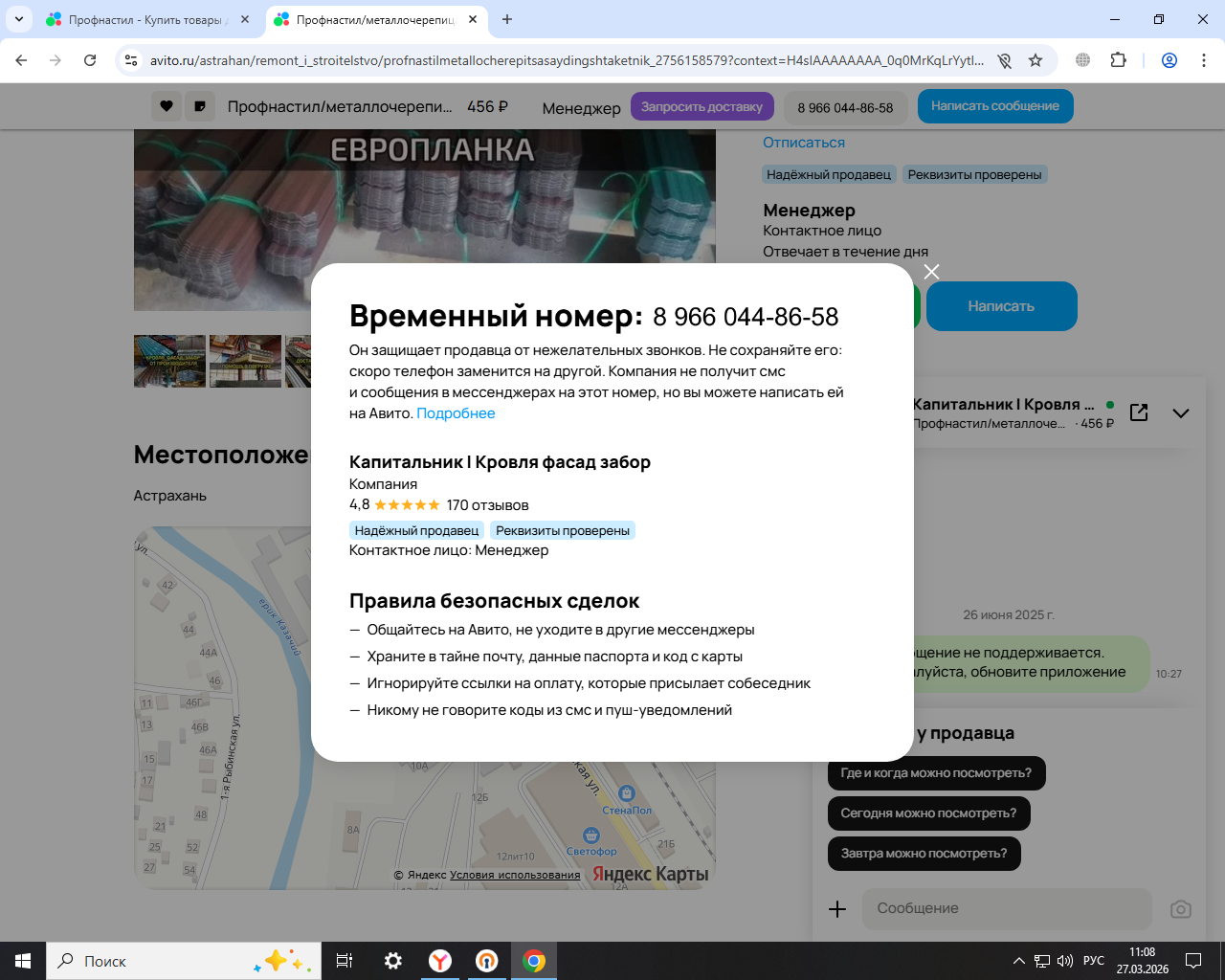Image resolution: width=1225 pixels, height=980 pixels.
Task: Select 'Где и когда можно посмотреть?' quick reply
Action: (x=936, y=773)
